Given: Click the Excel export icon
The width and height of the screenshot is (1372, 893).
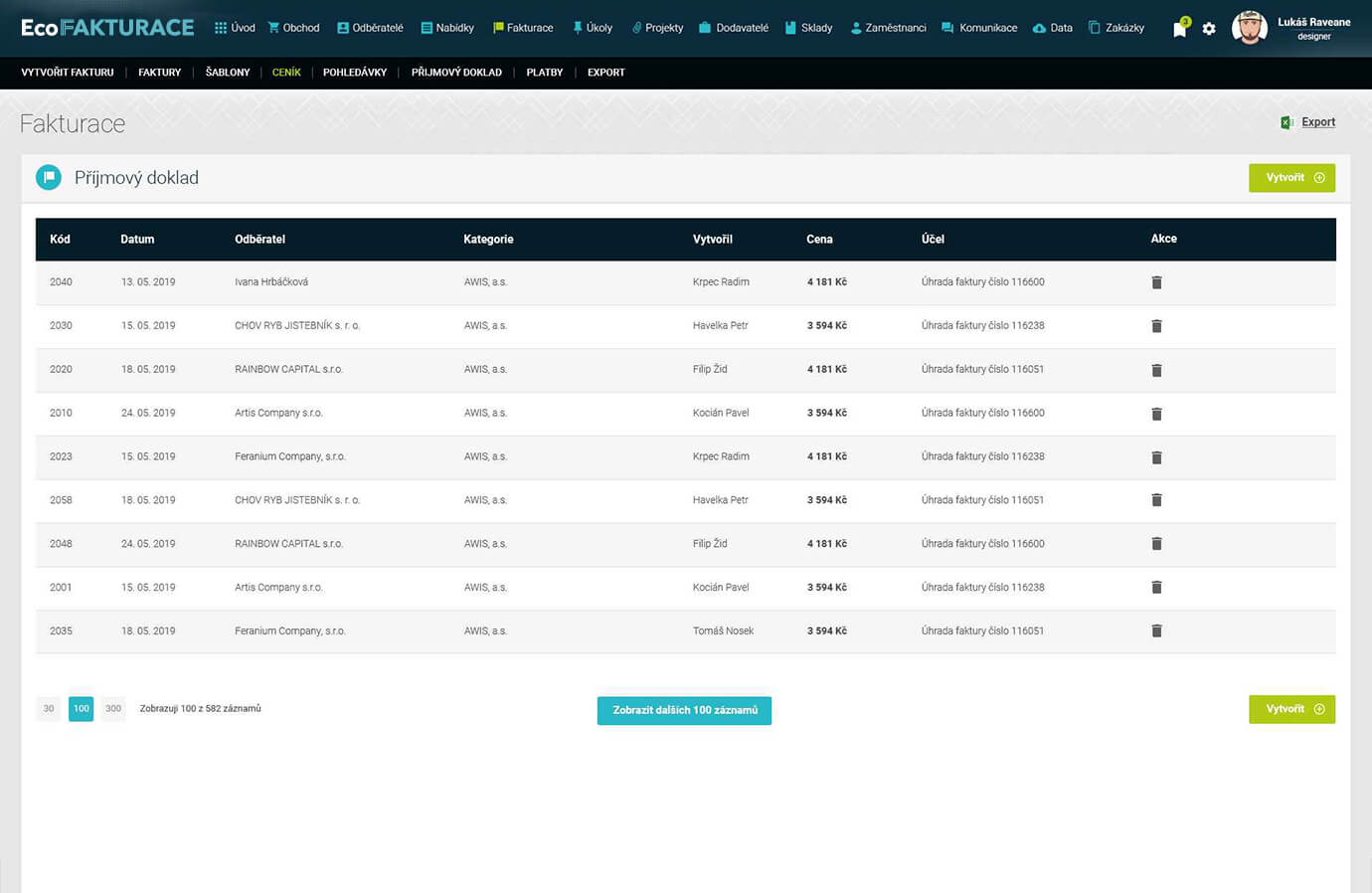Looking at the screenshot, I should click(x=1286, y=122).
